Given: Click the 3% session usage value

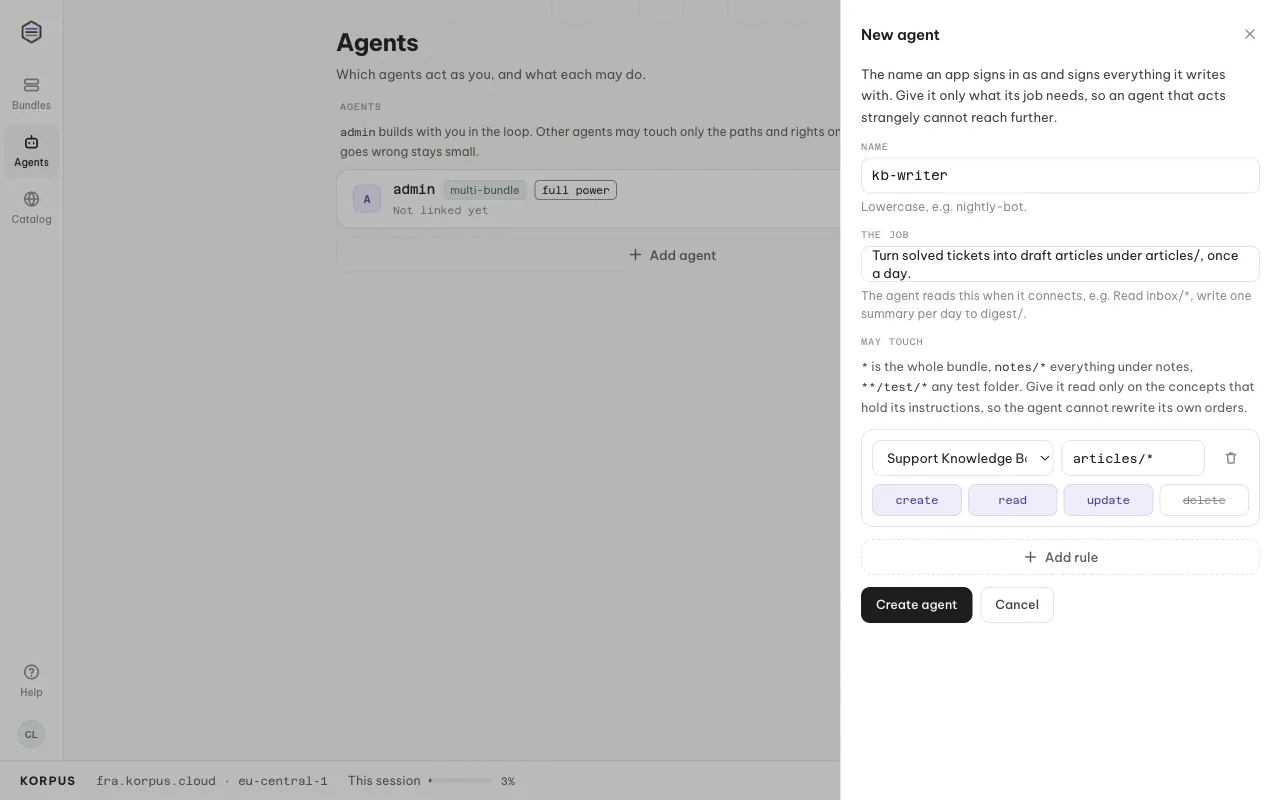Looking at the screenshot, I should [x=508, y=781].
